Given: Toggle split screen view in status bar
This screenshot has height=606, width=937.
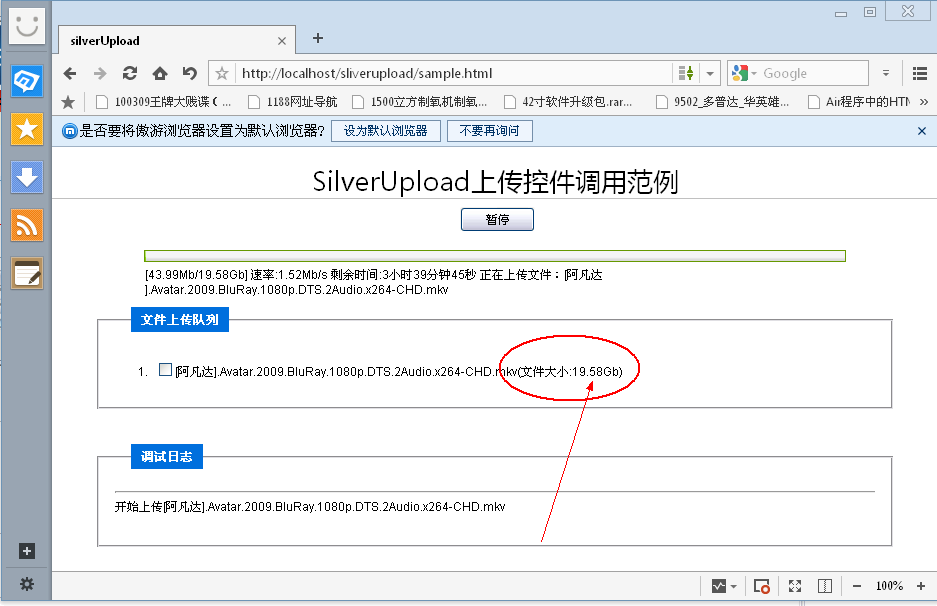Looking at the screenshot, I should 825,586.
